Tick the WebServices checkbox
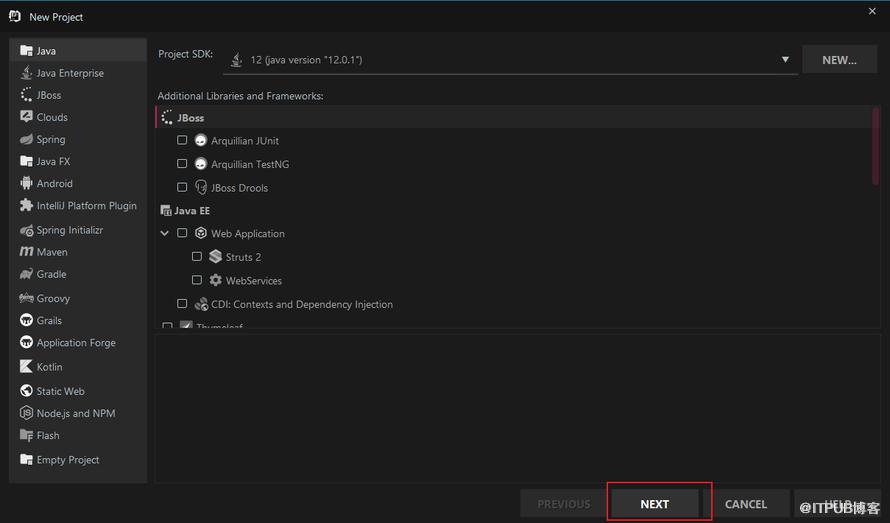The image size is (890, 523). (x=196, y=280)
